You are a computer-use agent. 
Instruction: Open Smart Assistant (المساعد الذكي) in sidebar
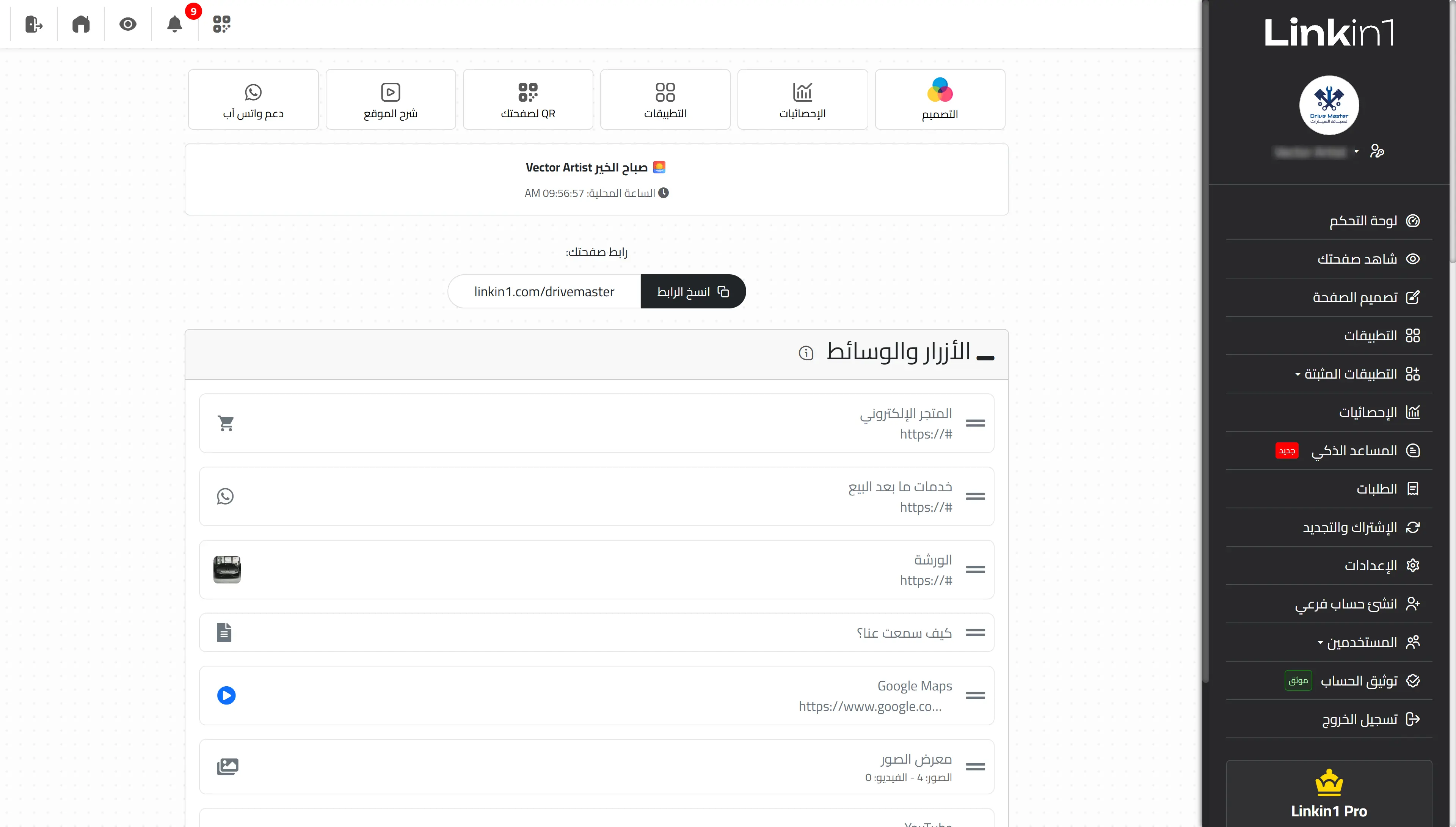click(x=1354, y=450)
